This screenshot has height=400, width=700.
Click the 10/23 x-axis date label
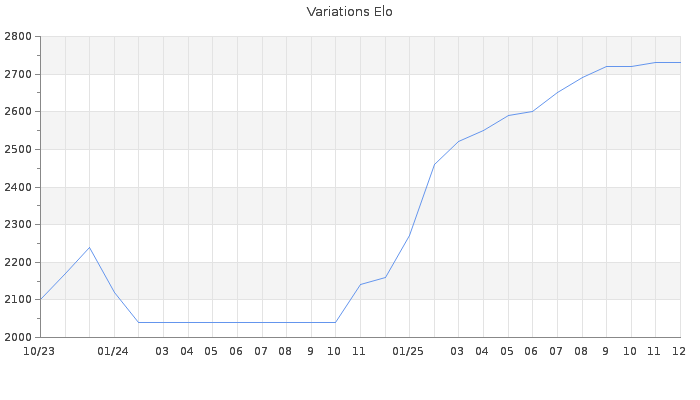[x=39, y=351]
